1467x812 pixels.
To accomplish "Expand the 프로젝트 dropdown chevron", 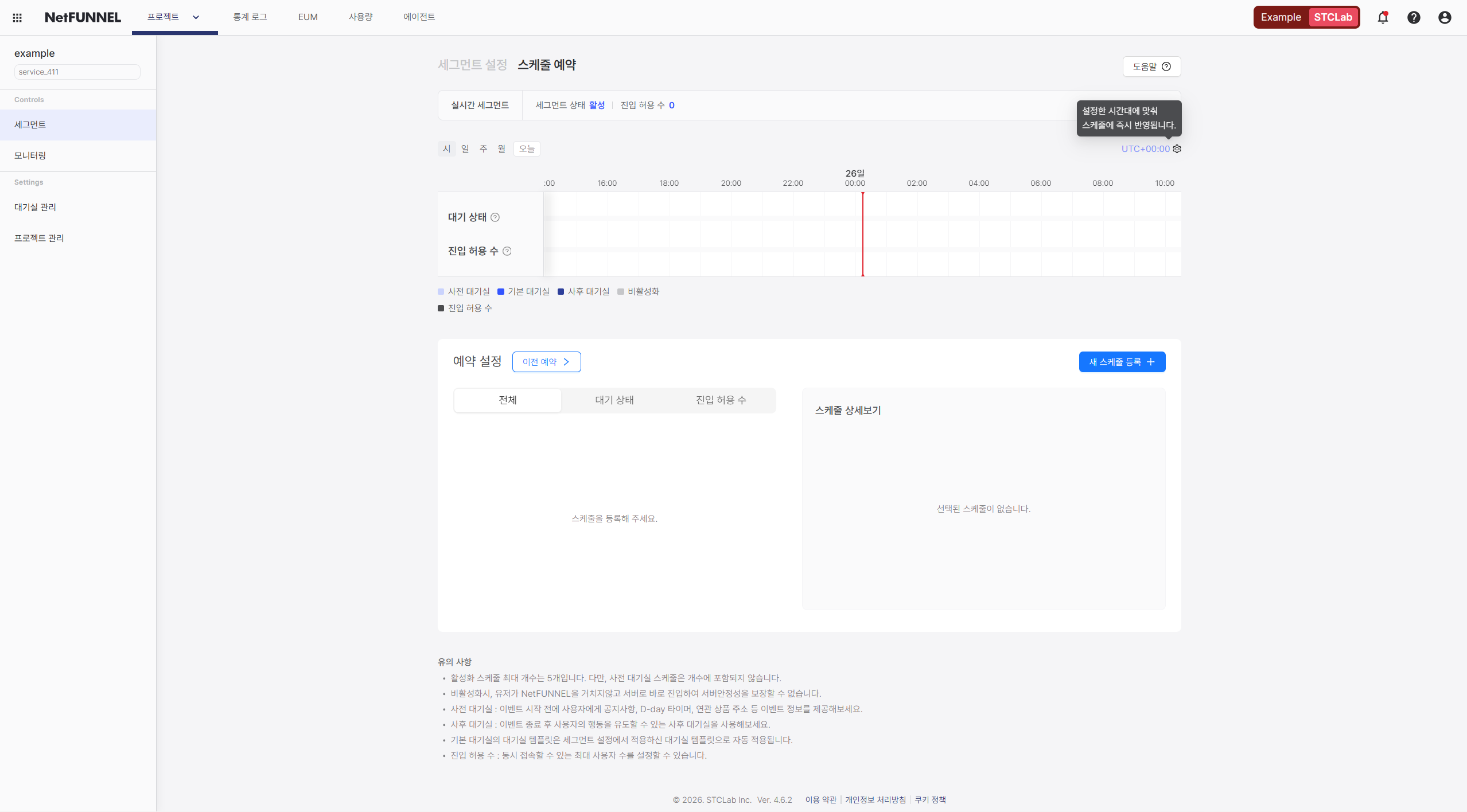I will (195, 17).
